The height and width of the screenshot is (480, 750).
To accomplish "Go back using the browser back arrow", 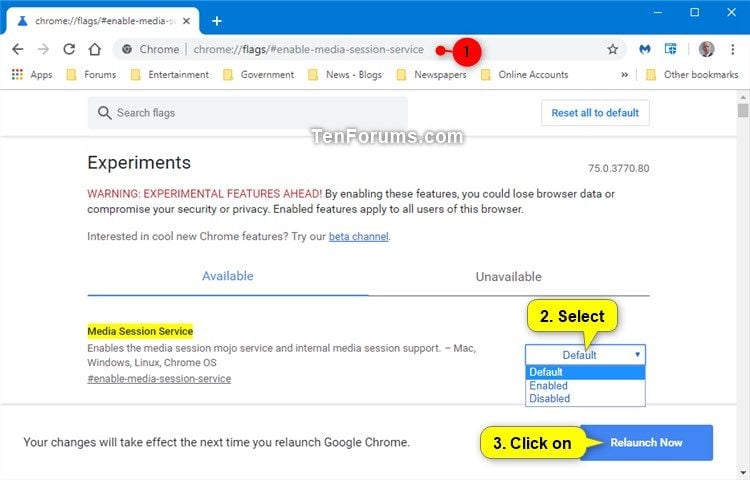I will coord(18,49).
